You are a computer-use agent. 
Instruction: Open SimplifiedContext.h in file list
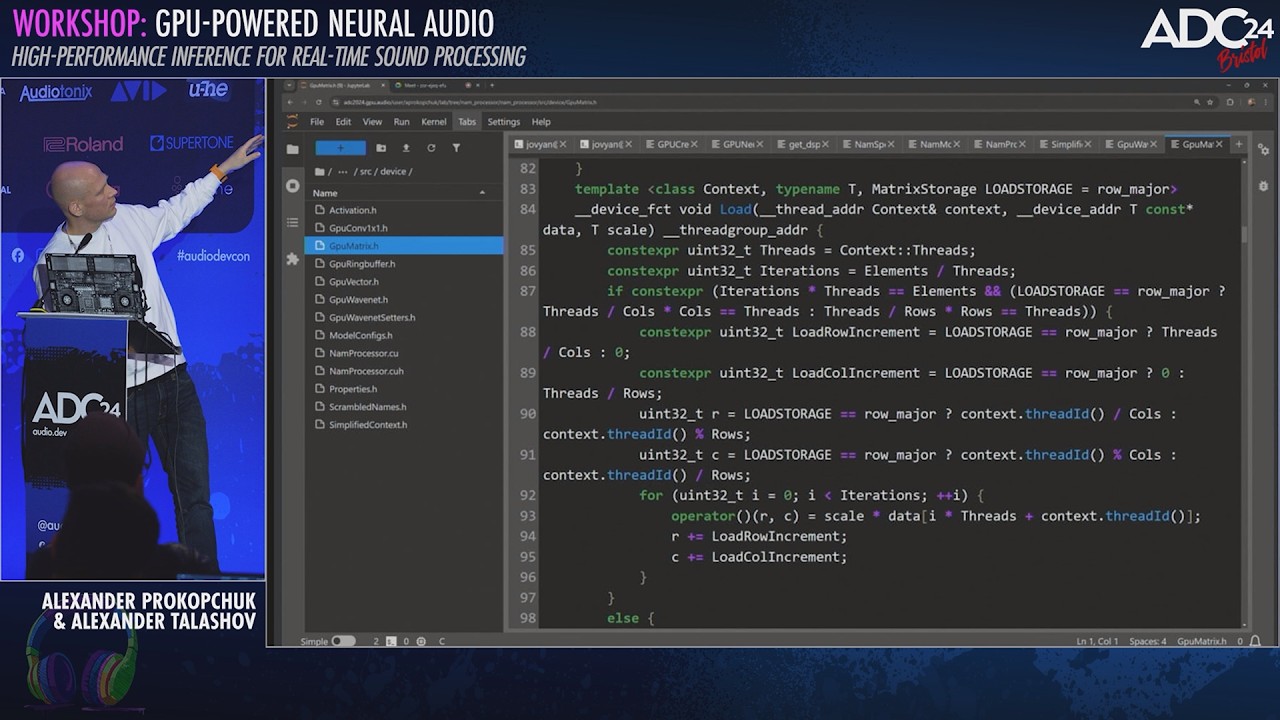click(x=404, y=425)
